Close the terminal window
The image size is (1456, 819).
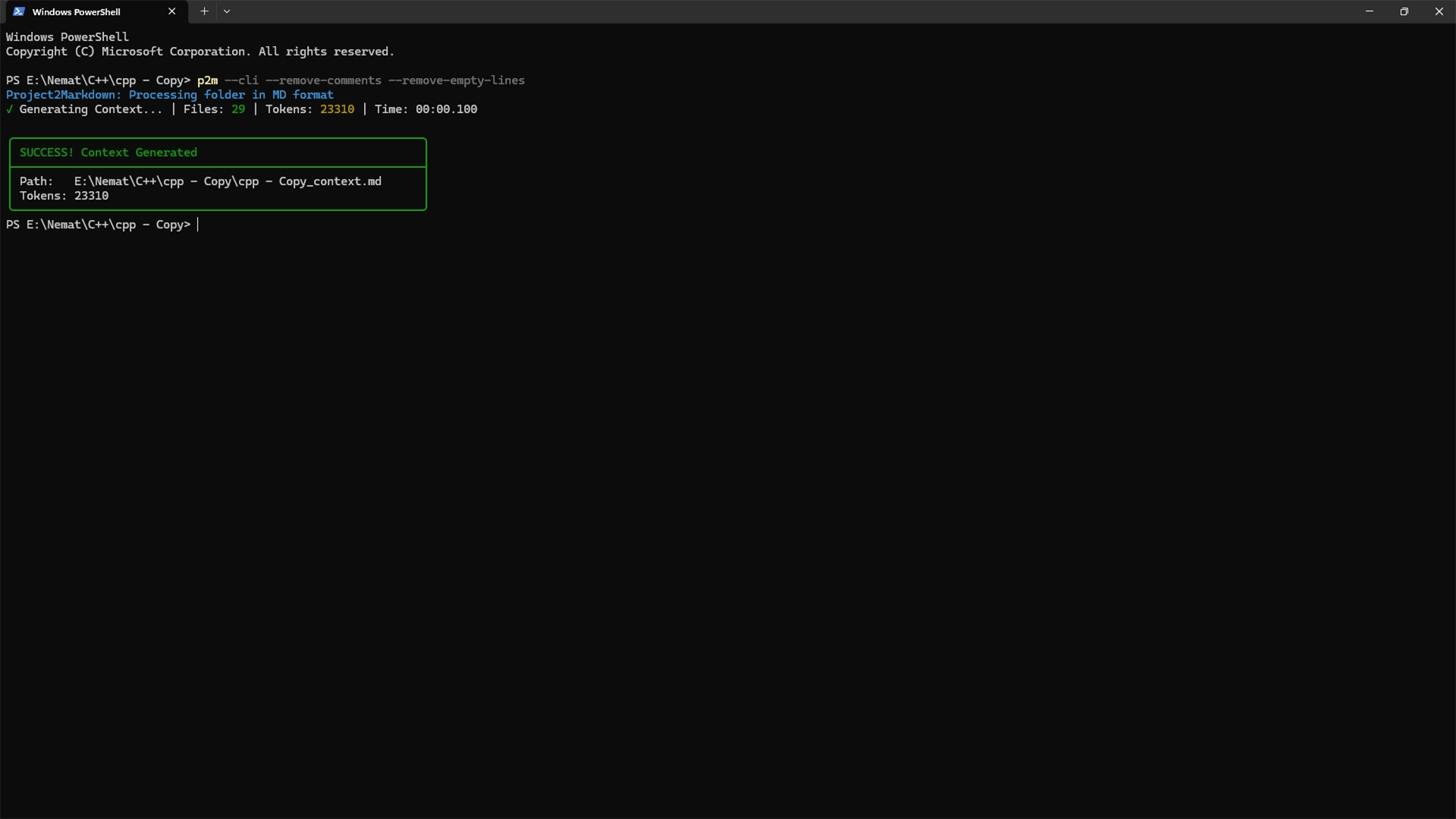(1439, 11)
